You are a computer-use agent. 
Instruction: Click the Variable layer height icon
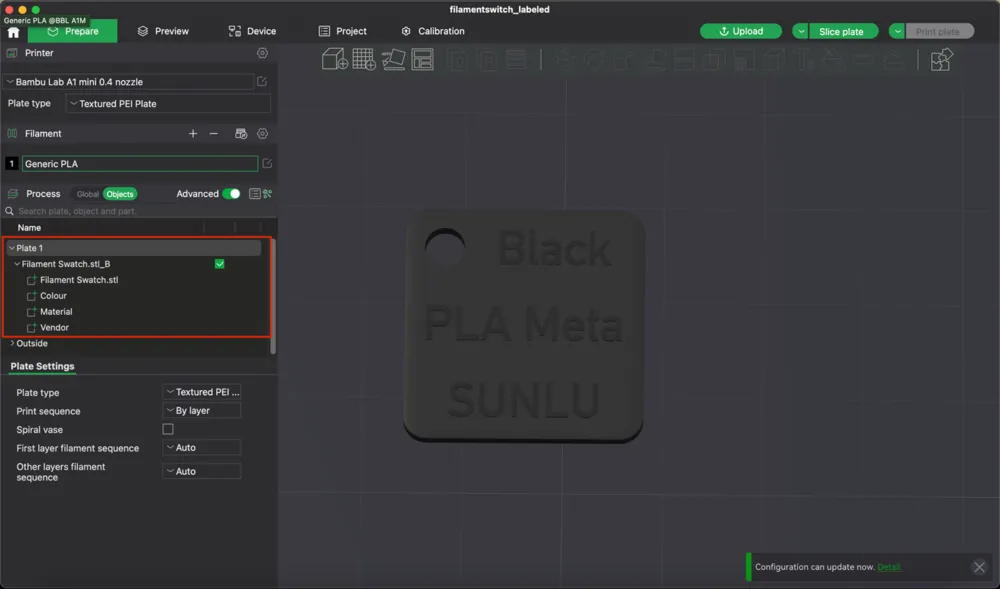[x=515, y=59]
